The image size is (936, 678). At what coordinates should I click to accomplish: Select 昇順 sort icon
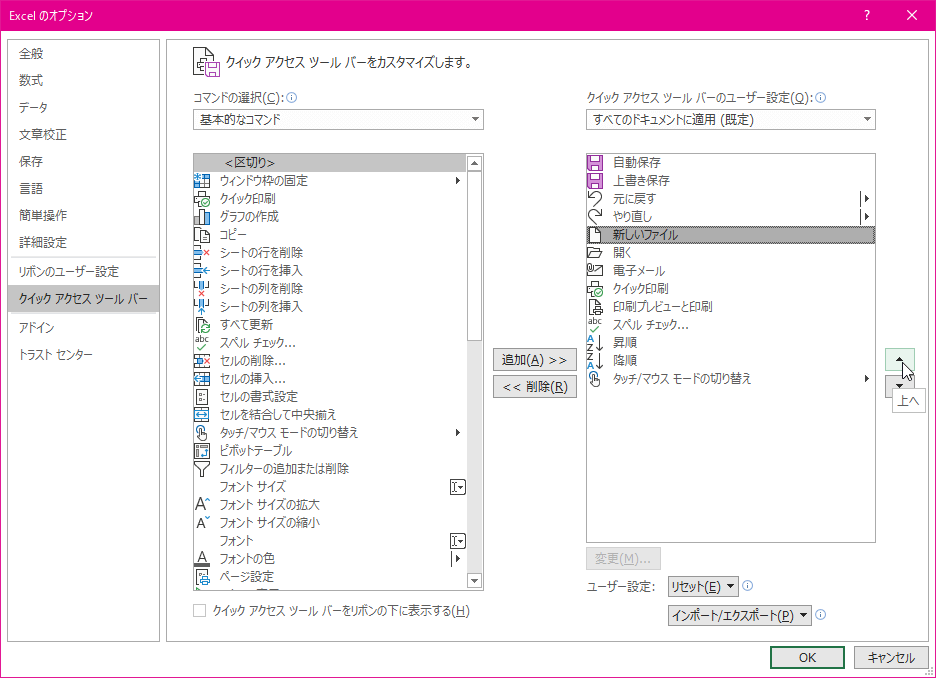click(x=595, y=343)
